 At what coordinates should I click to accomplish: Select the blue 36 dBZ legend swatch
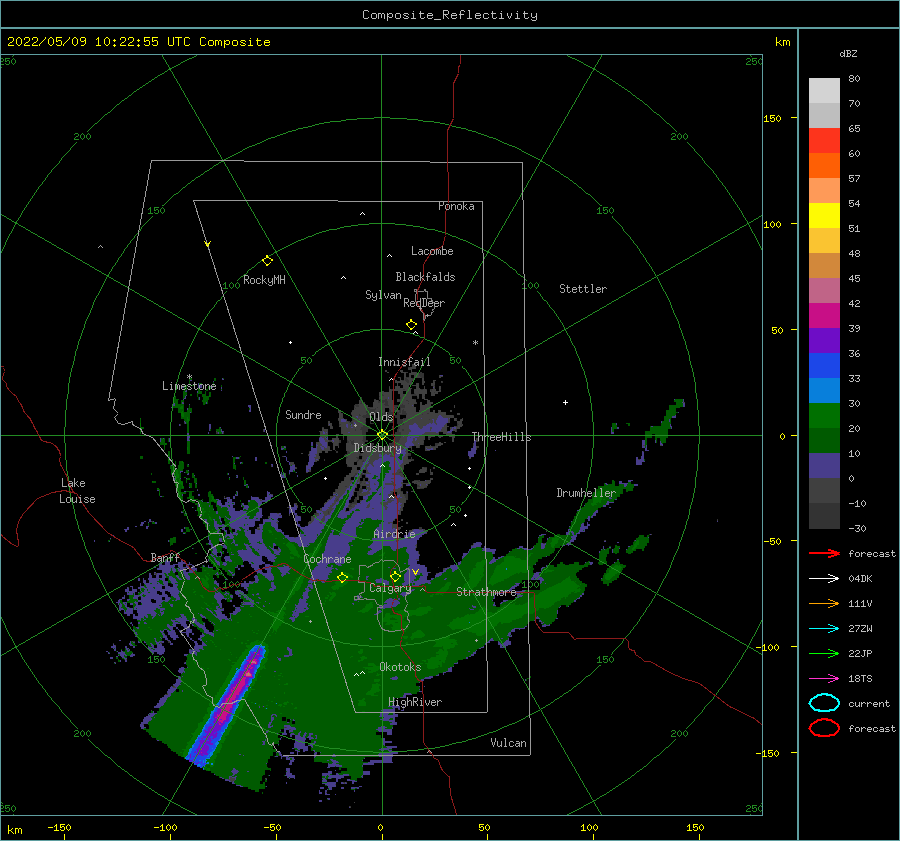click(824, 366)
